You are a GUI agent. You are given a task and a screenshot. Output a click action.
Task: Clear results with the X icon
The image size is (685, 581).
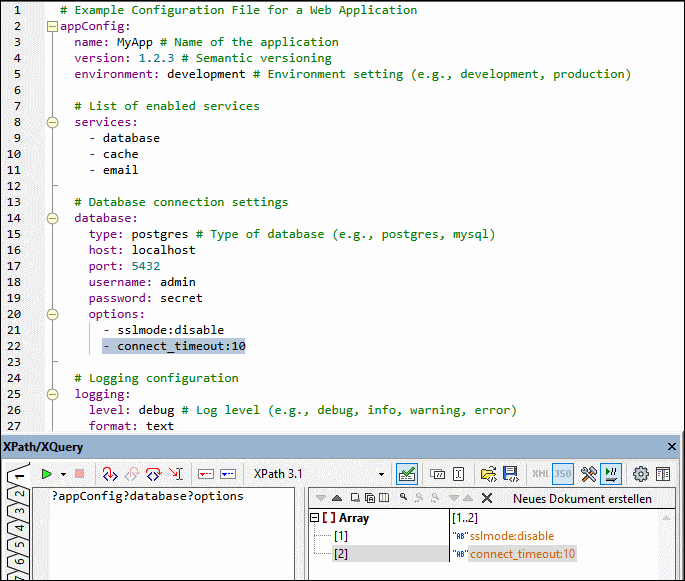tap(487, 498)
